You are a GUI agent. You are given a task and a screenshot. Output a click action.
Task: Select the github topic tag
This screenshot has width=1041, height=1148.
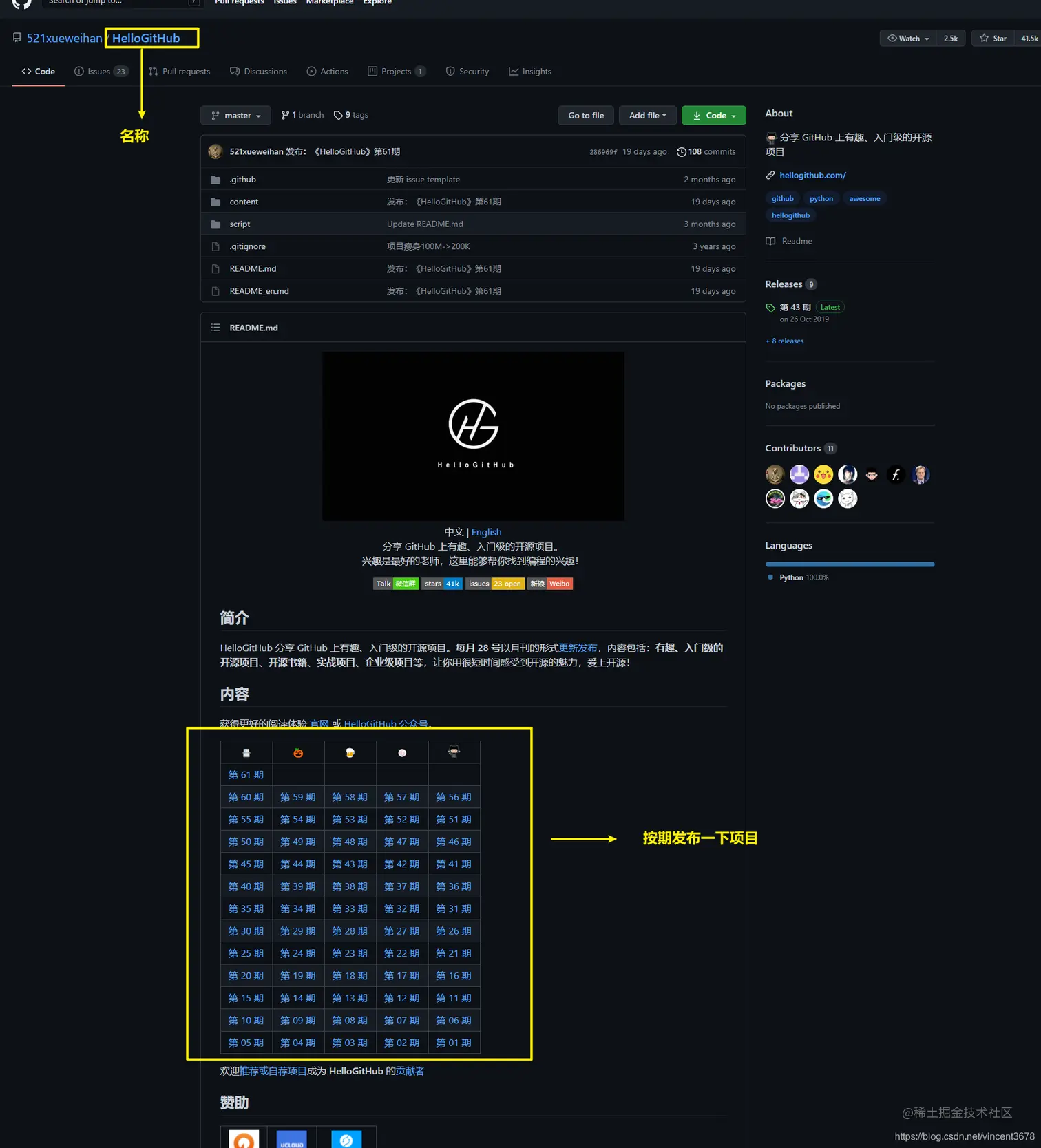782,199
